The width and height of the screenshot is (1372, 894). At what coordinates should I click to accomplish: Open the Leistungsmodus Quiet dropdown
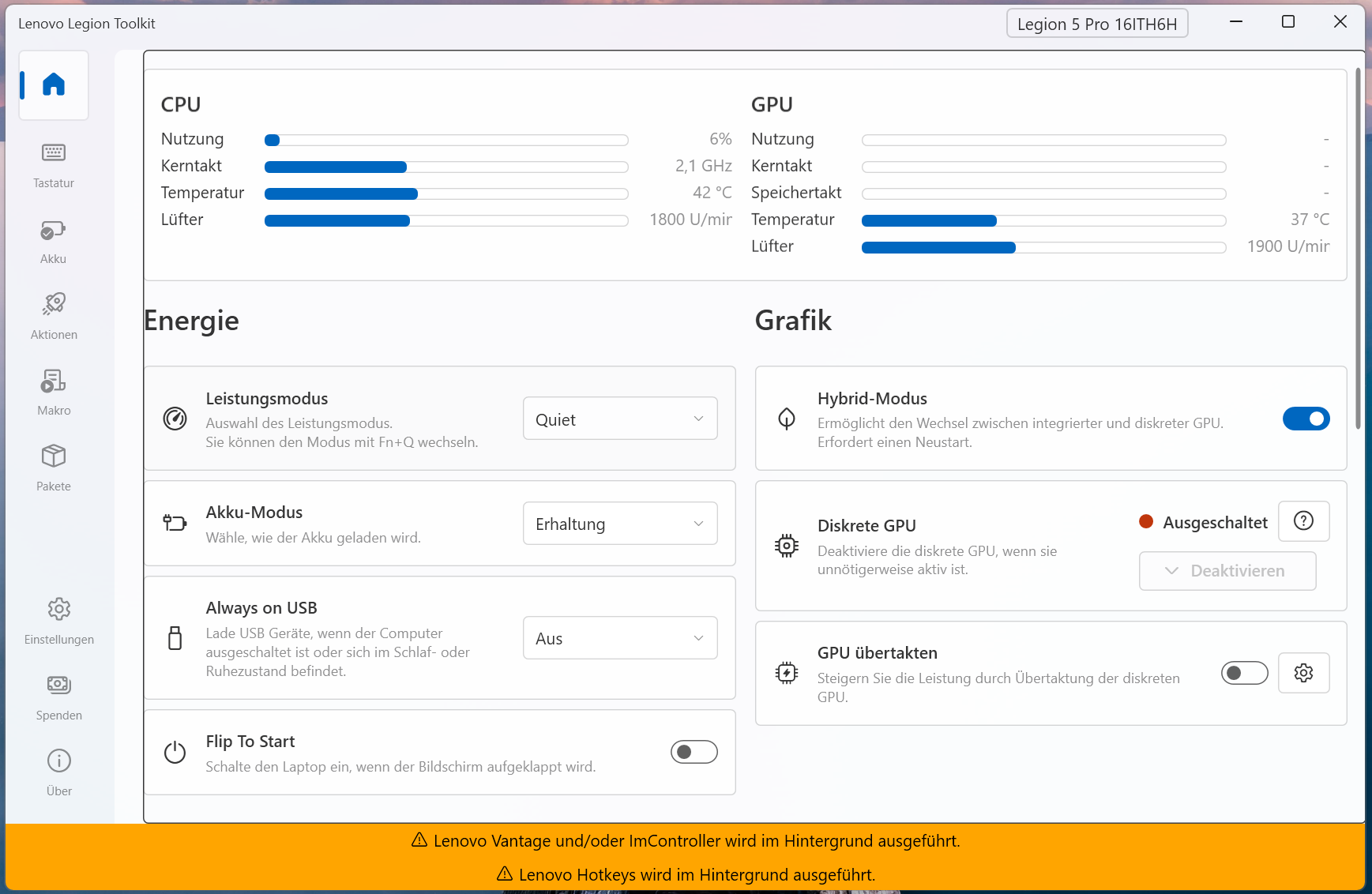(x=620, y=419)
